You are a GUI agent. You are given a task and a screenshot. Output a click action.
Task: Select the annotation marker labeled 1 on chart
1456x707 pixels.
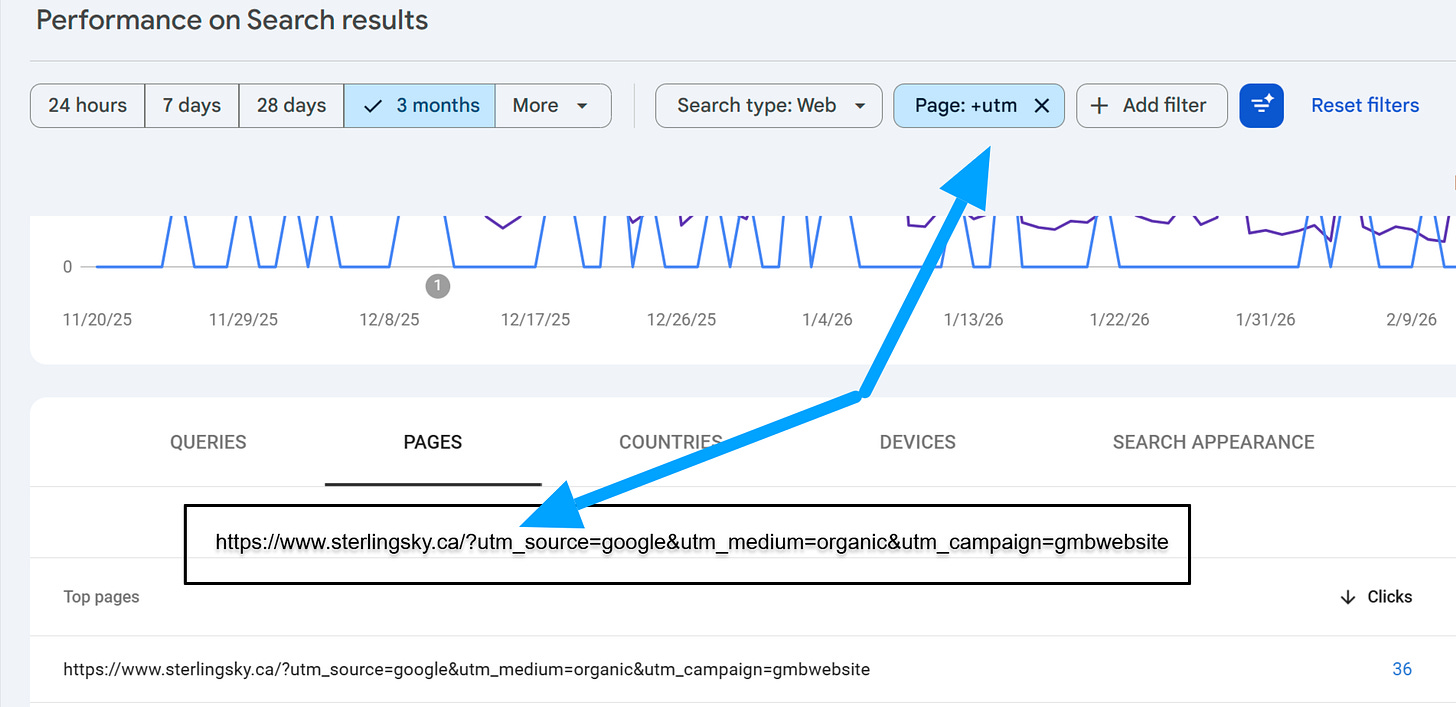(437, 285)
